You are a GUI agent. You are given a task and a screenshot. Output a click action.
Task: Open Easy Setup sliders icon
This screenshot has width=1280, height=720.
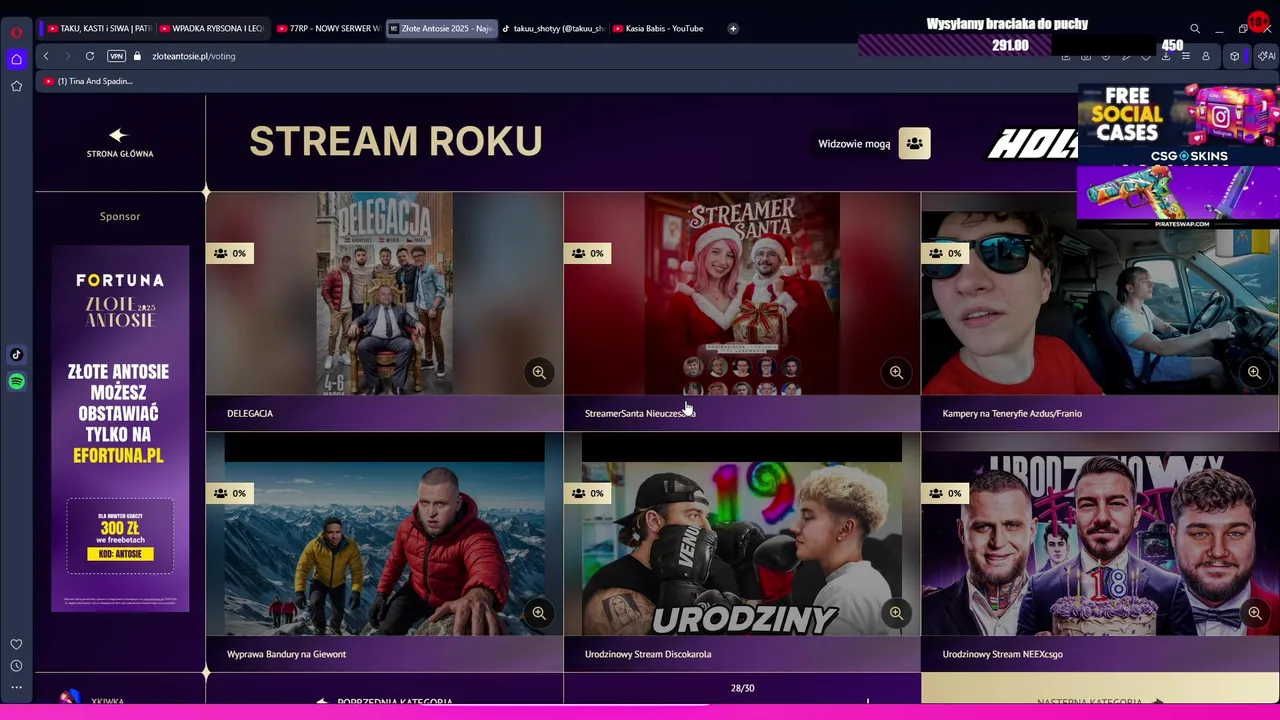tap(1186, 56)
